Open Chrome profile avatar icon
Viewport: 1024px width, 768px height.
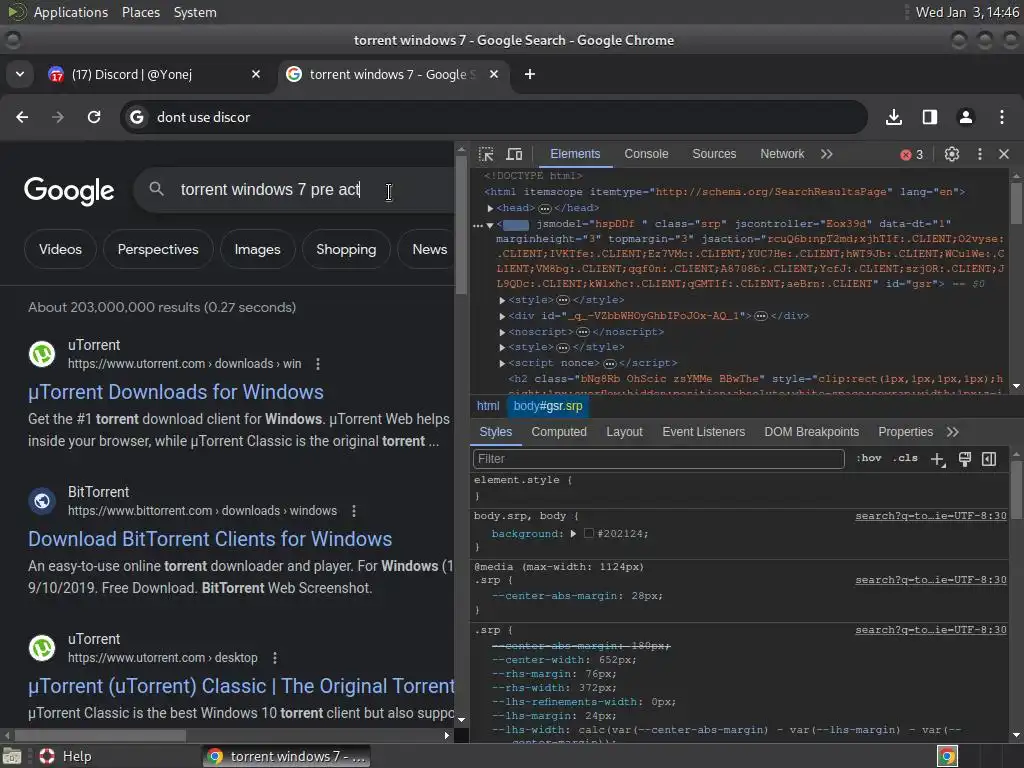click(x=966, y=117)
